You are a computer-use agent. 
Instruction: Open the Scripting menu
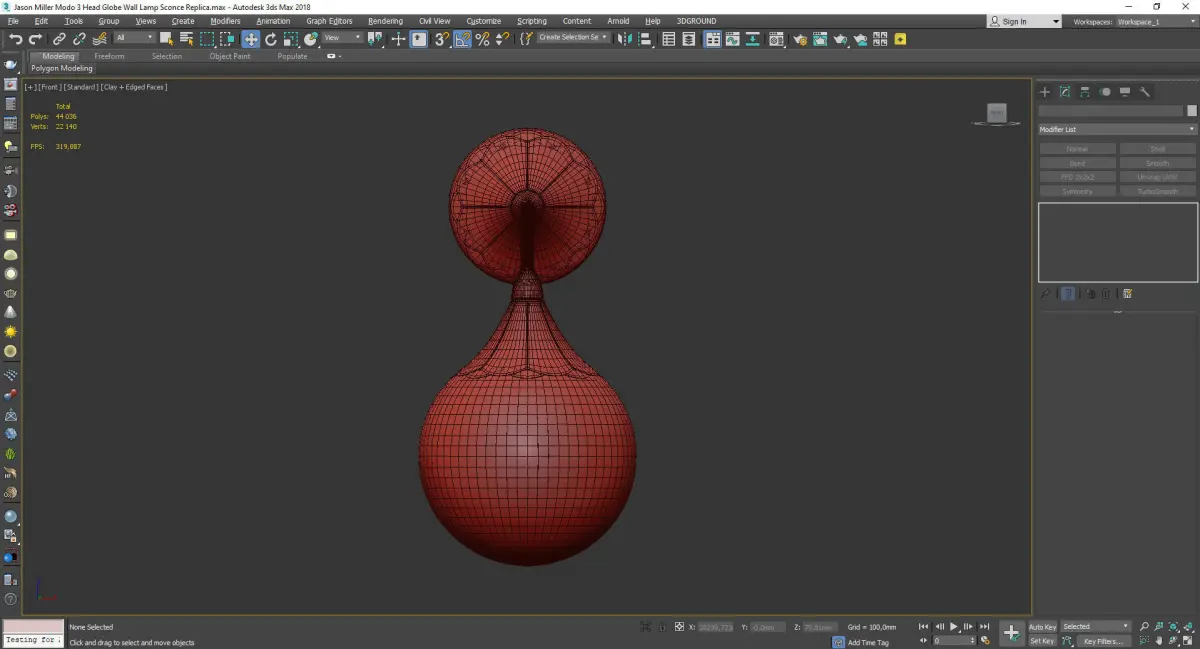coord(531,21)
